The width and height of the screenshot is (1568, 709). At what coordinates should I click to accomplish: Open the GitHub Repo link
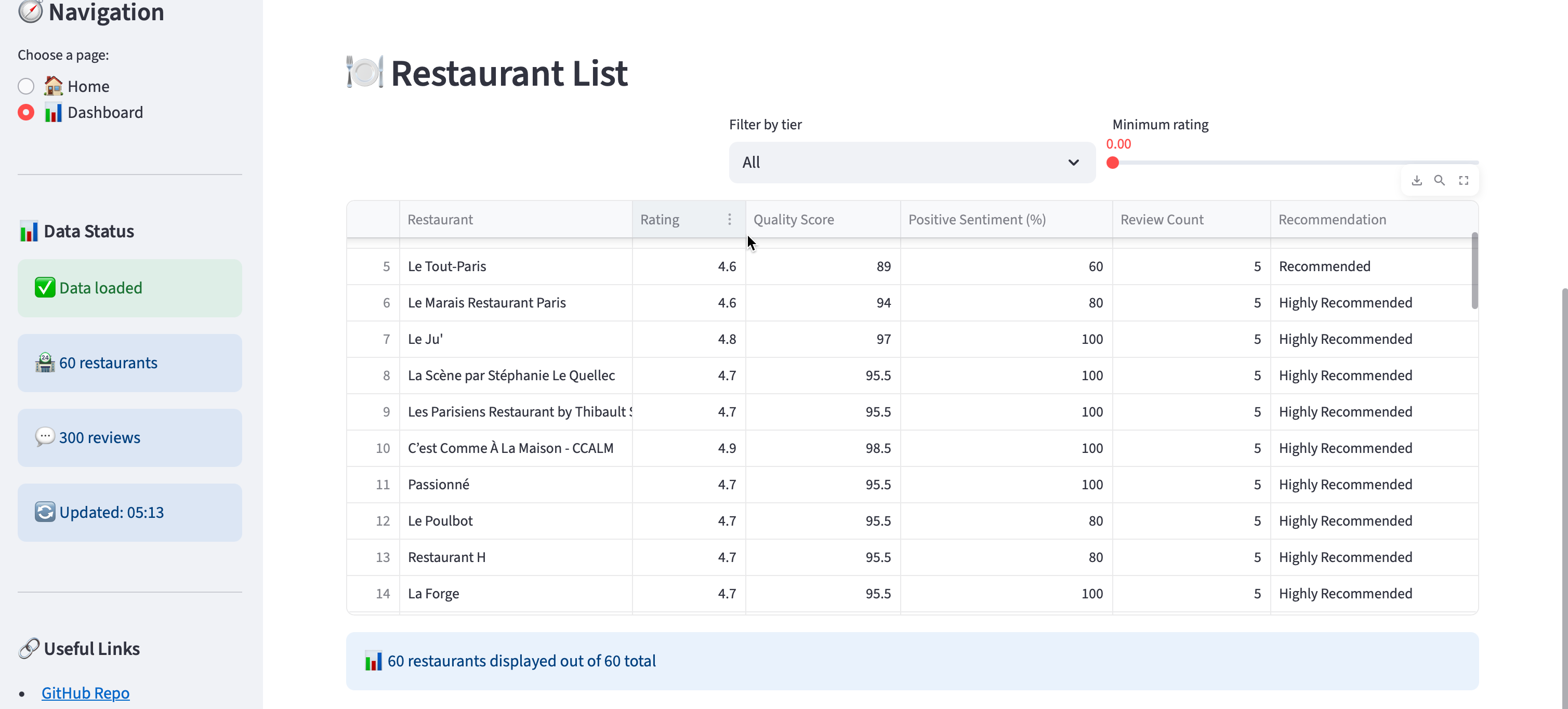[85, 692]
